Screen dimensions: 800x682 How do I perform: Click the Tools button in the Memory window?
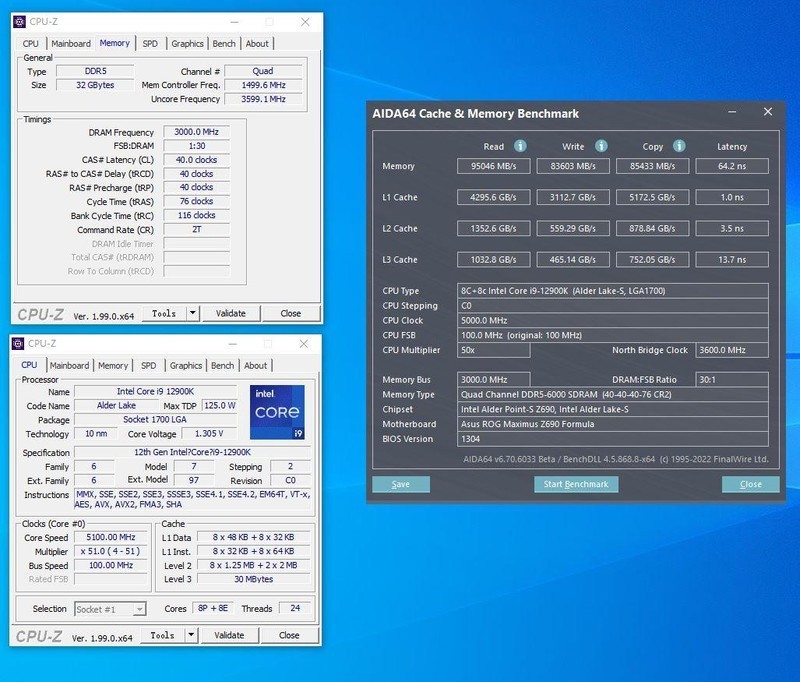pos(163,314)
